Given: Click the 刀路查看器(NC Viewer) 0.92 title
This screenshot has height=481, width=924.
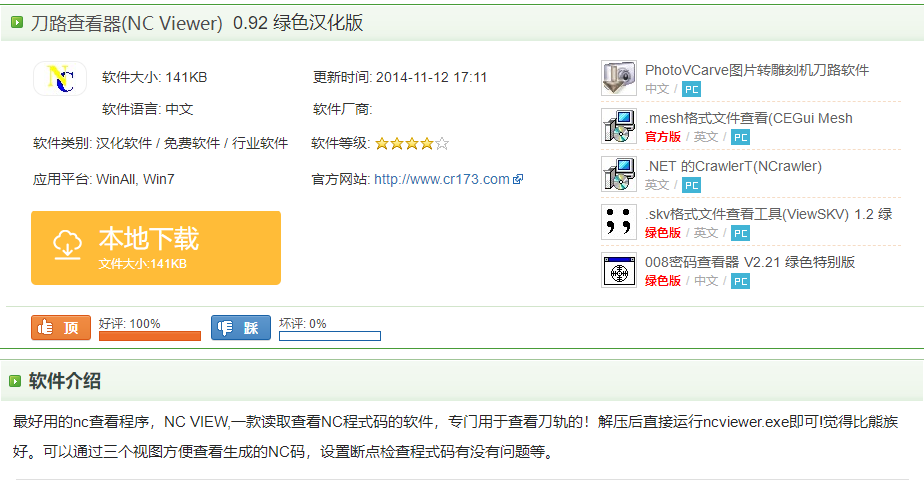Looking at the screenshot, I should click(x=197, y=22).
